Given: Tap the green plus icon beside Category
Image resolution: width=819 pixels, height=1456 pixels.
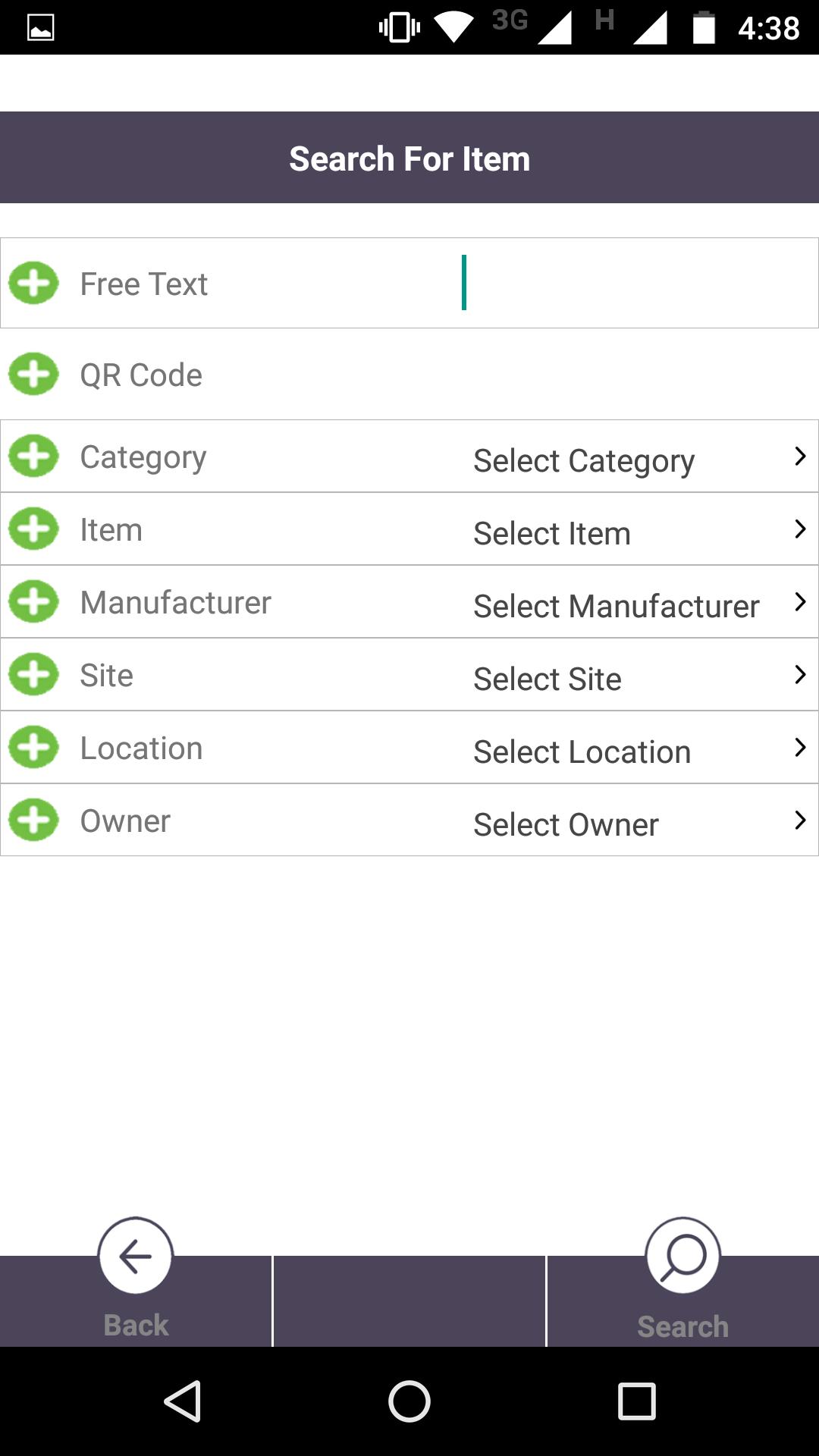Looking at the screenshot, I should (33, 456).
